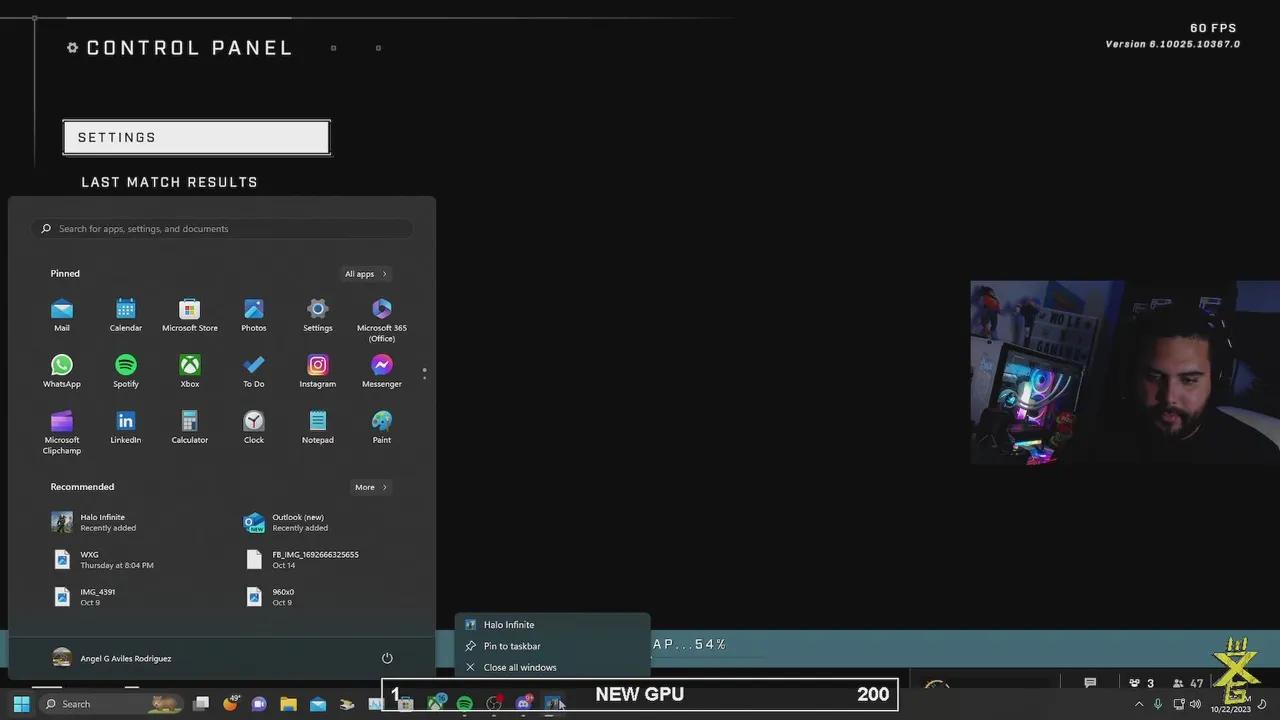The image size is (1280, 720).
Task: Open Last Match Results in Halo menu
Action: (170, 182)
